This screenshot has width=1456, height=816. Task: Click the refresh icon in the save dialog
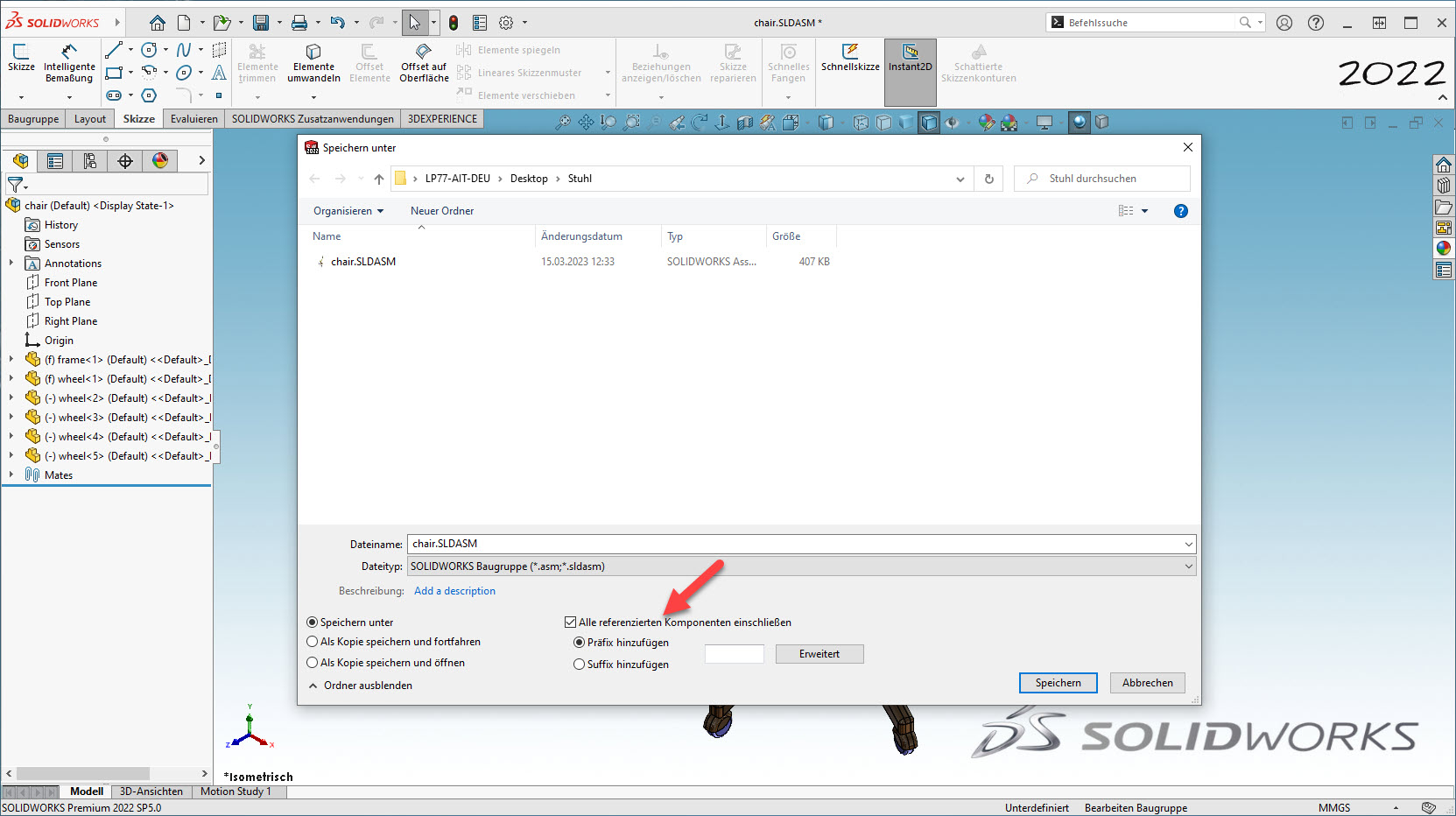pos(989,179)
